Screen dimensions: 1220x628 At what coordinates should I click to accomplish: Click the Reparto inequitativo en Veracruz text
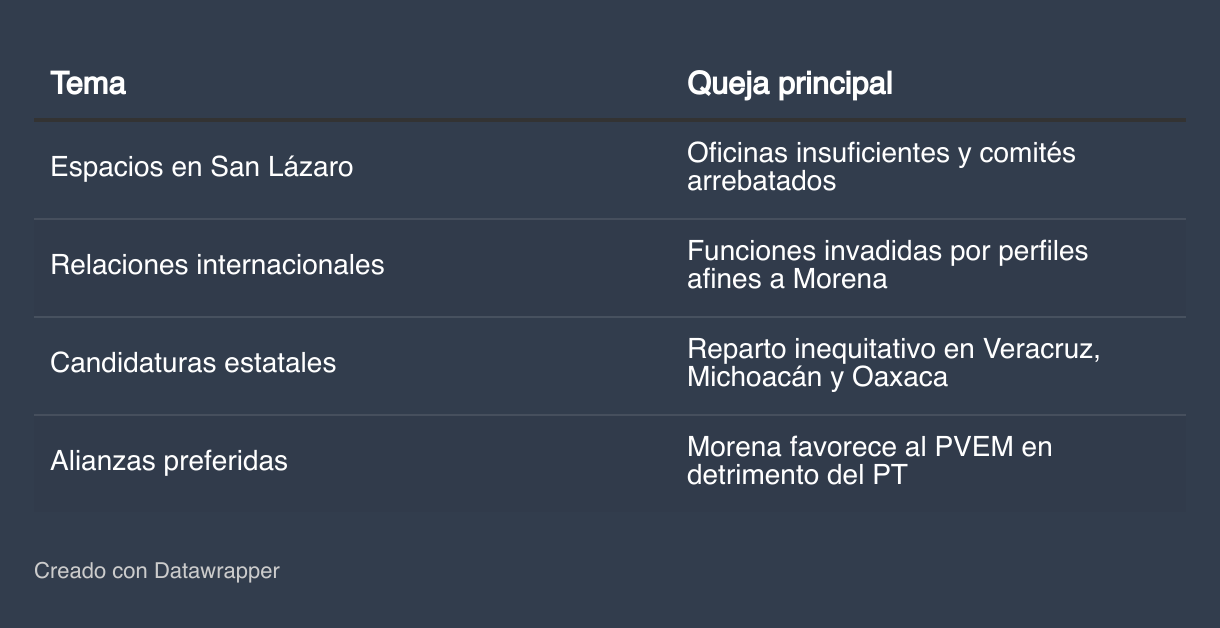click(894, 349)
